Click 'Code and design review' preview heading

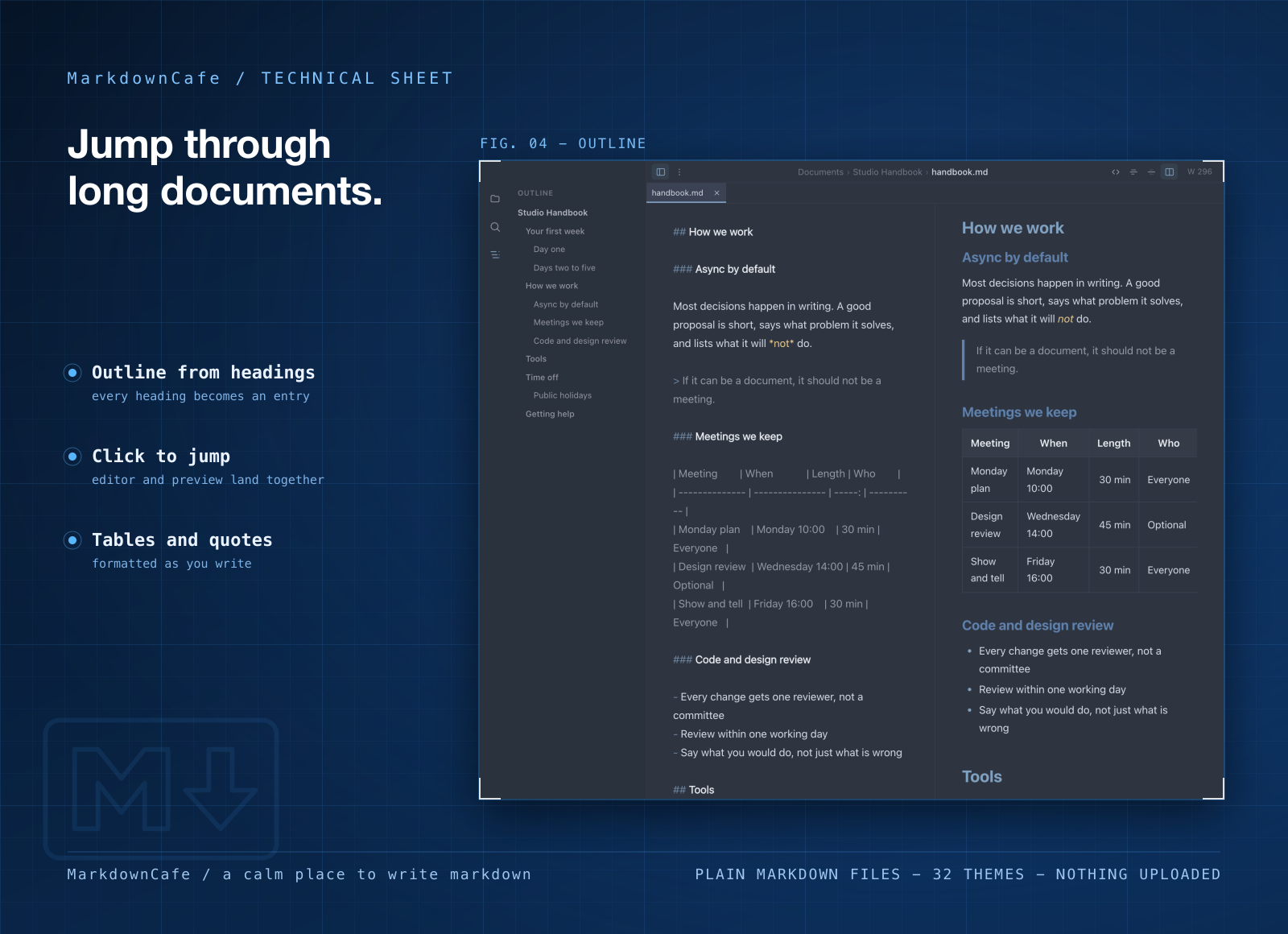click(x=1038, y=626)
